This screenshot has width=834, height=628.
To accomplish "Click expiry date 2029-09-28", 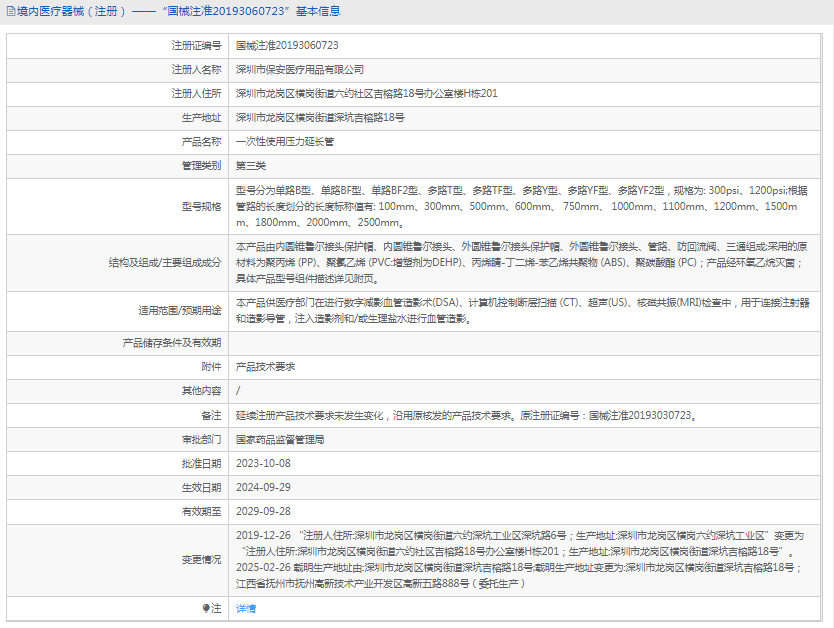I will [263, 512].
